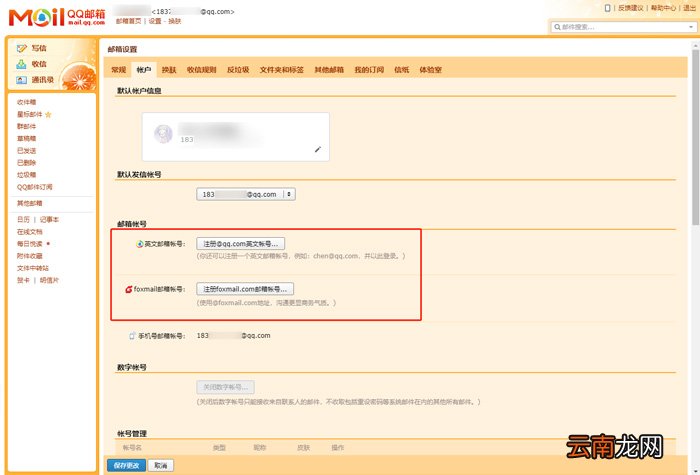Open 附件收藏 in the sidebar

pos(29,256)
